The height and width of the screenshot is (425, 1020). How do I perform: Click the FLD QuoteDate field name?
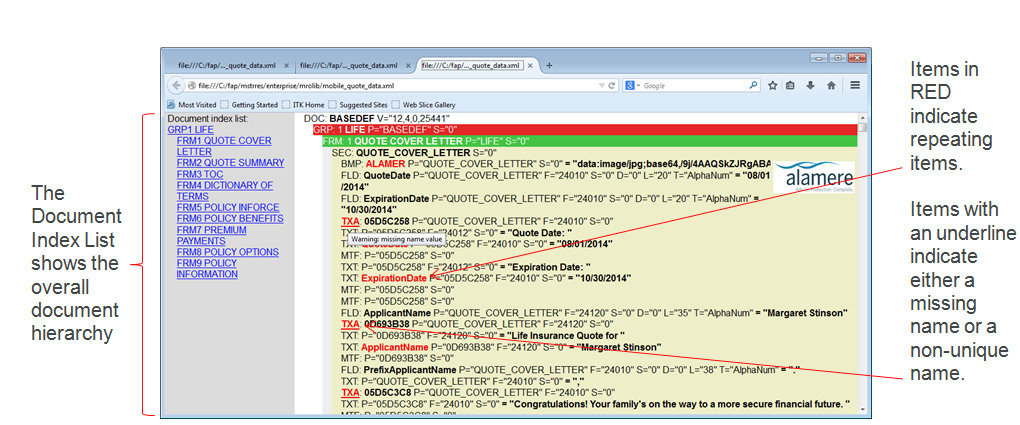click(x=388, y=174)
